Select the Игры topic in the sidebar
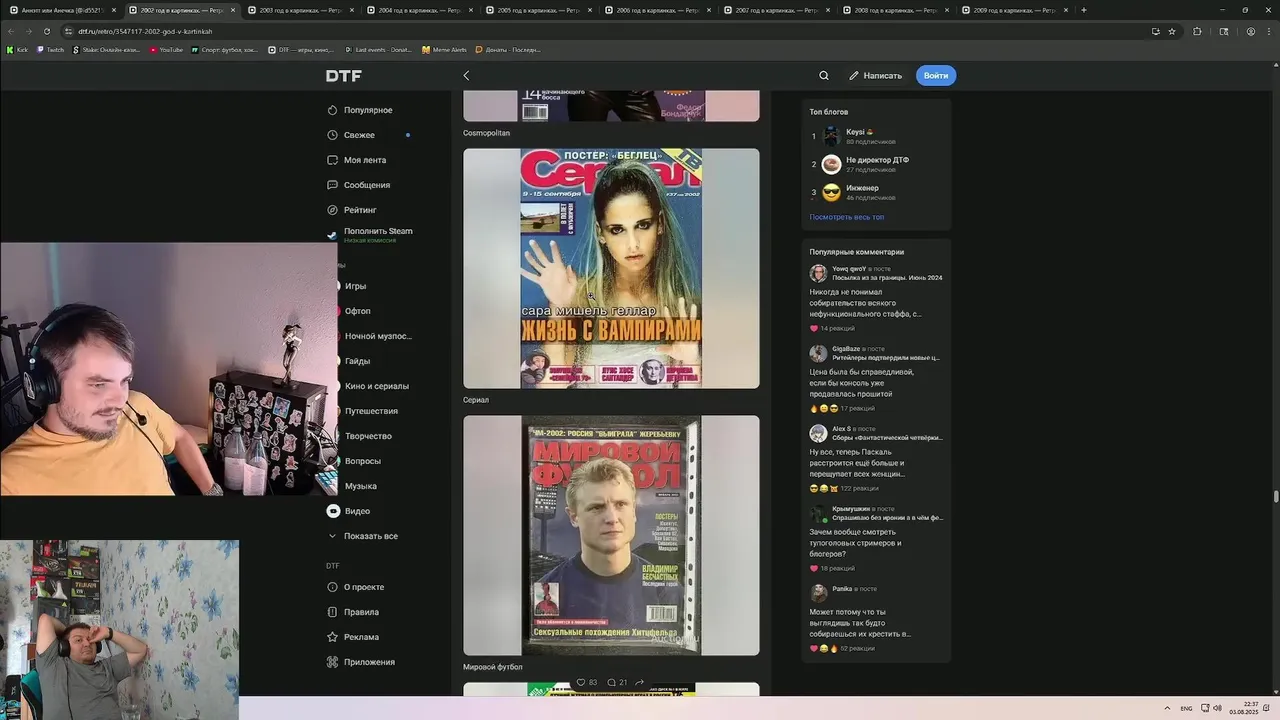The height and width of the screenshot is (720, 1280). tap(355, 286)
